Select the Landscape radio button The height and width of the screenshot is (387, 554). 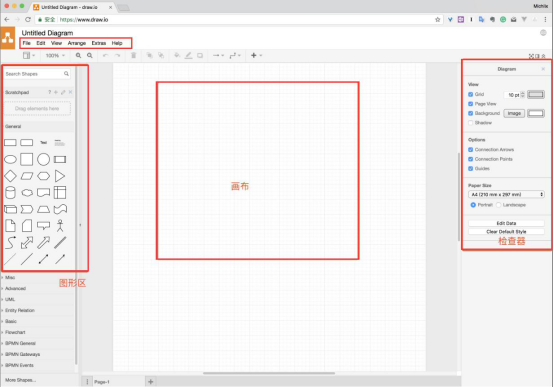[x=499, y=205]
